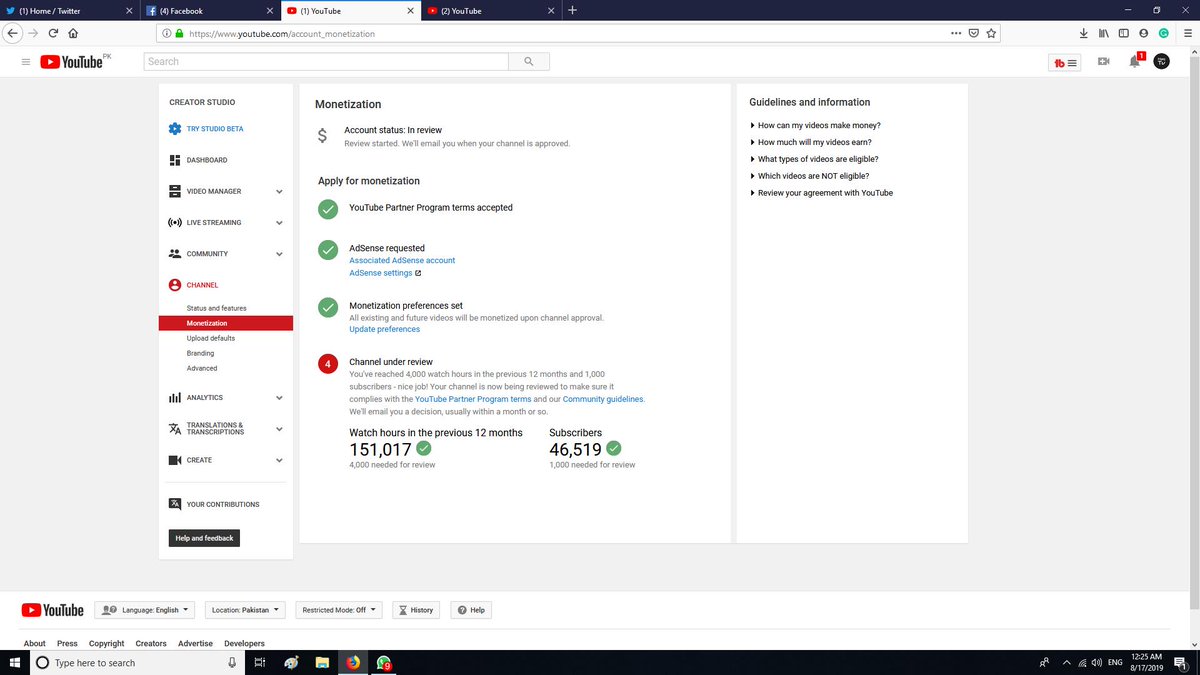Open YouTube Partner Program terms link
The height and width of the screenshot is (675, 1200).
473,399
